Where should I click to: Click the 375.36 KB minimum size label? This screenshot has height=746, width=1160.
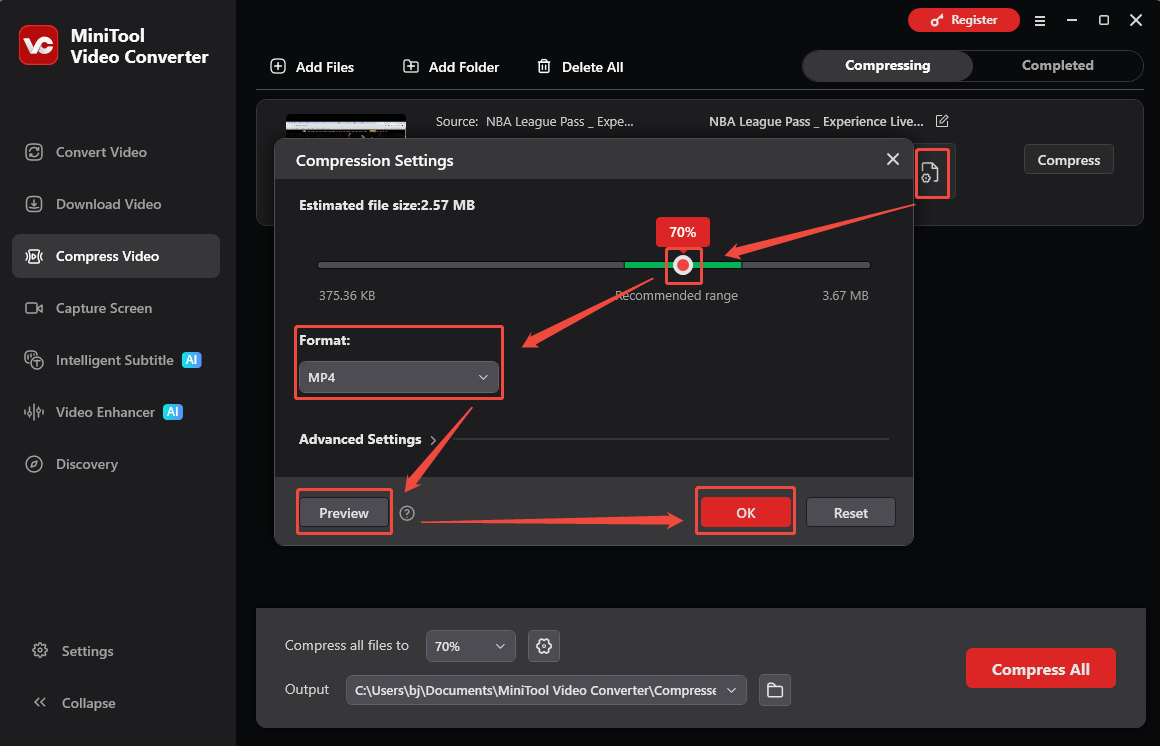pos(347,295)
